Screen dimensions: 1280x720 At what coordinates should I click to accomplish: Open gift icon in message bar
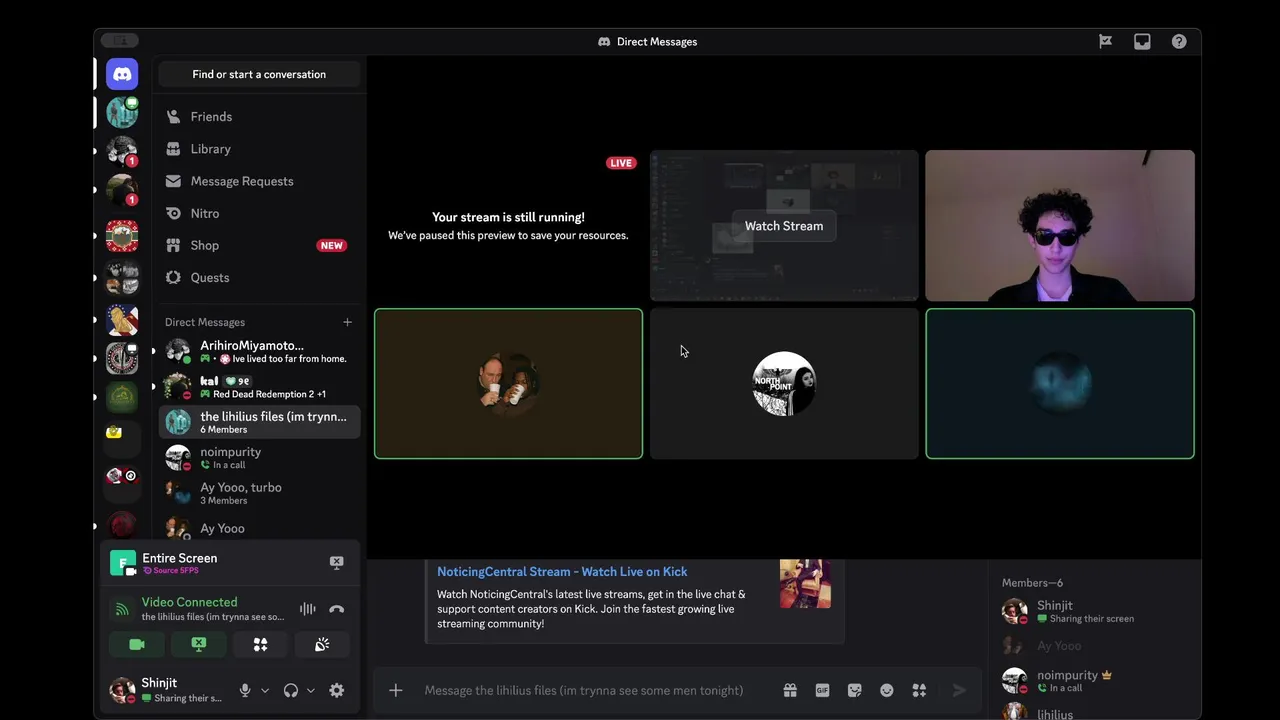(790, 690)
